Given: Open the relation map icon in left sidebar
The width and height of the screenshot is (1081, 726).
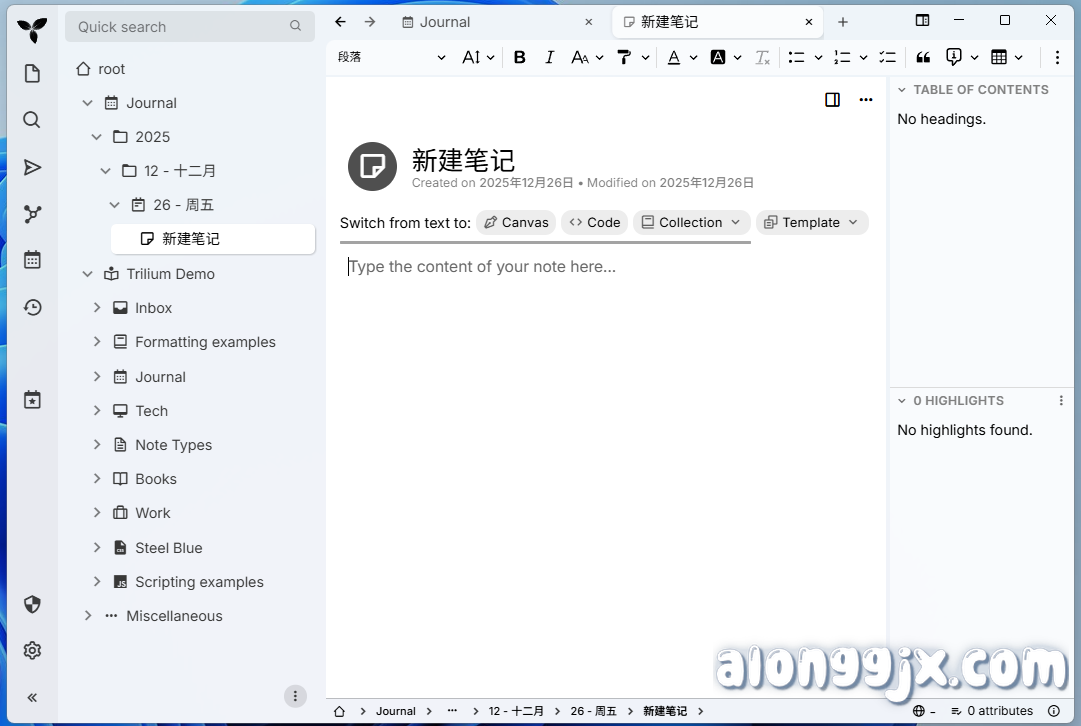Looking at the screenshot, I should (32, 214).
